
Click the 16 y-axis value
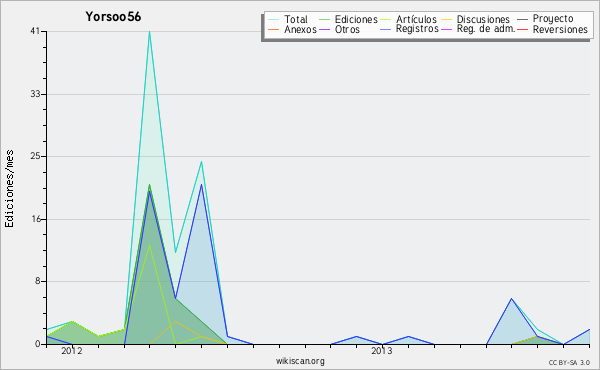point(35,219)
